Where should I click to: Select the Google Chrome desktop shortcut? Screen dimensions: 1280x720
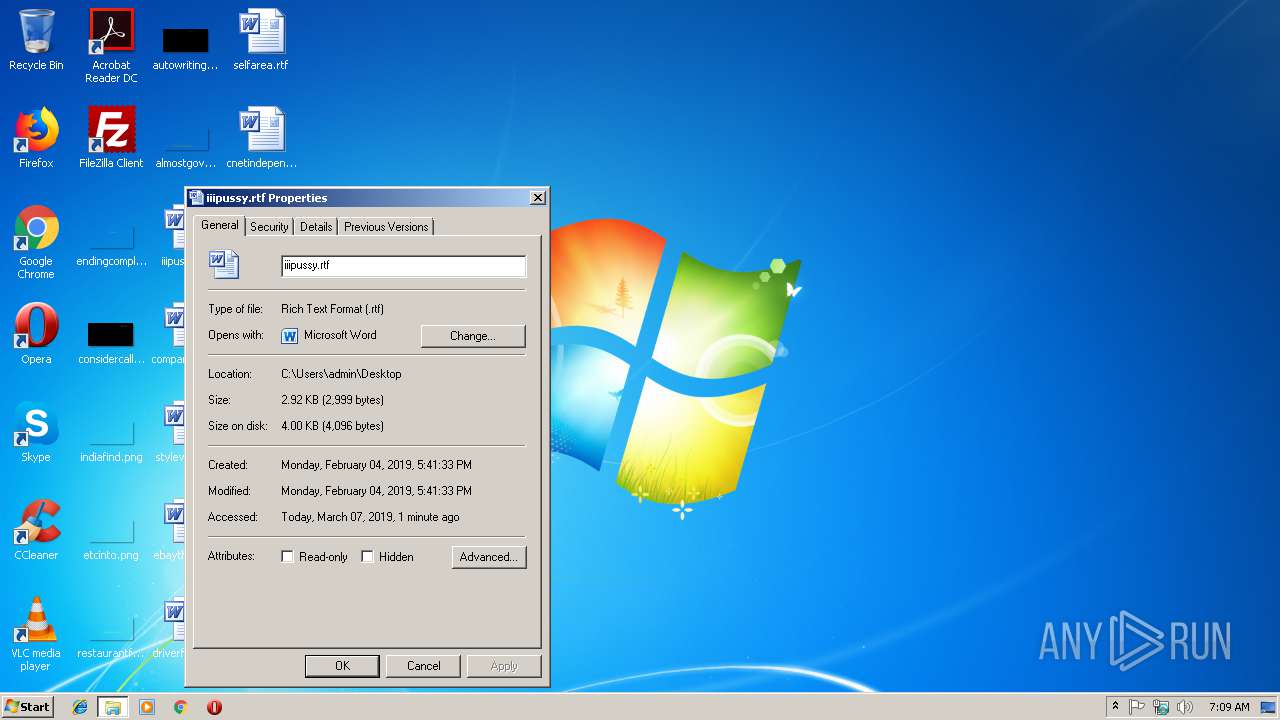(36, 242)
